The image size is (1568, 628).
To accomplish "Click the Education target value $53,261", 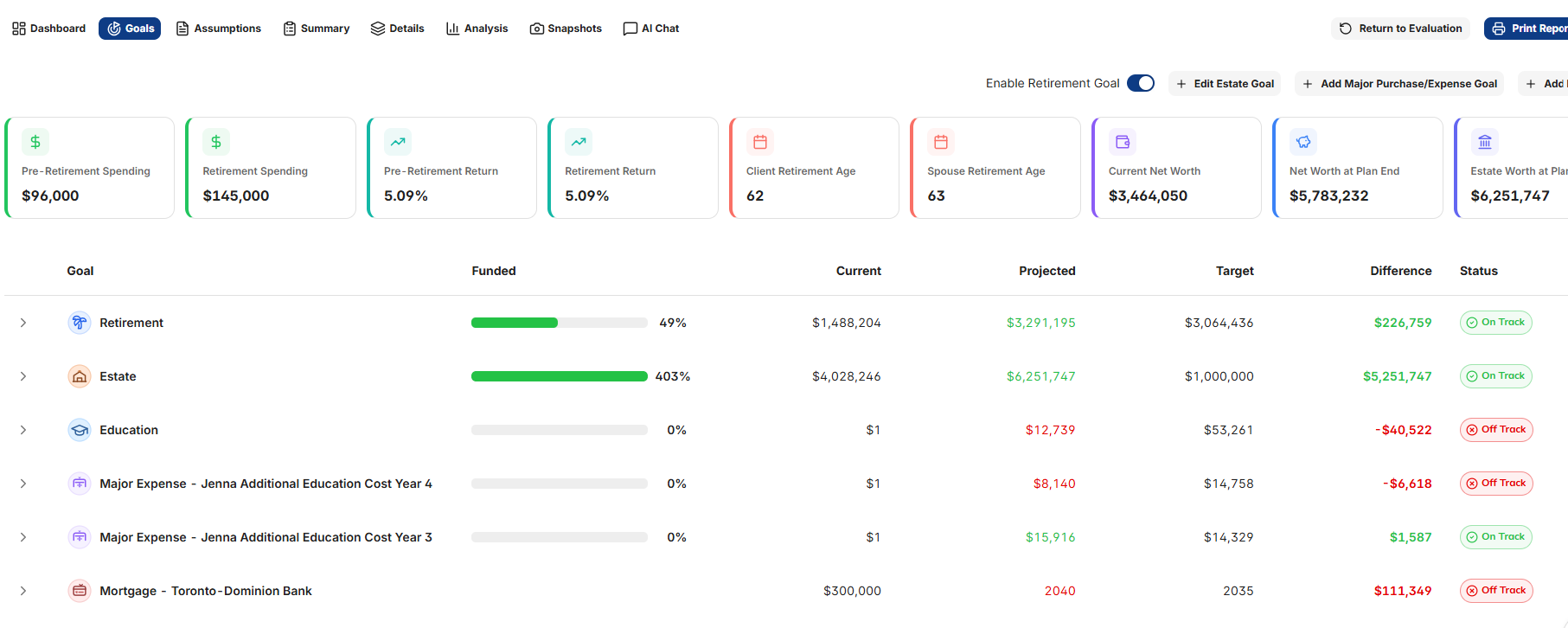I will point(1229,430).
